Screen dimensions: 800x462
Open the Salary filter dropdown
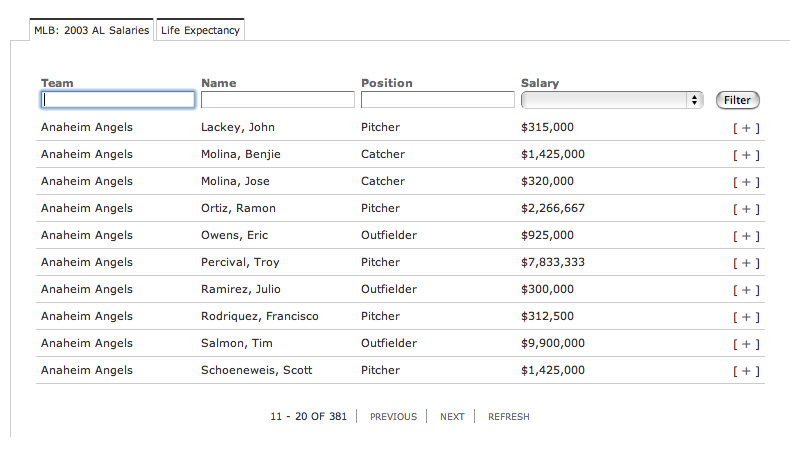(612, 100)
